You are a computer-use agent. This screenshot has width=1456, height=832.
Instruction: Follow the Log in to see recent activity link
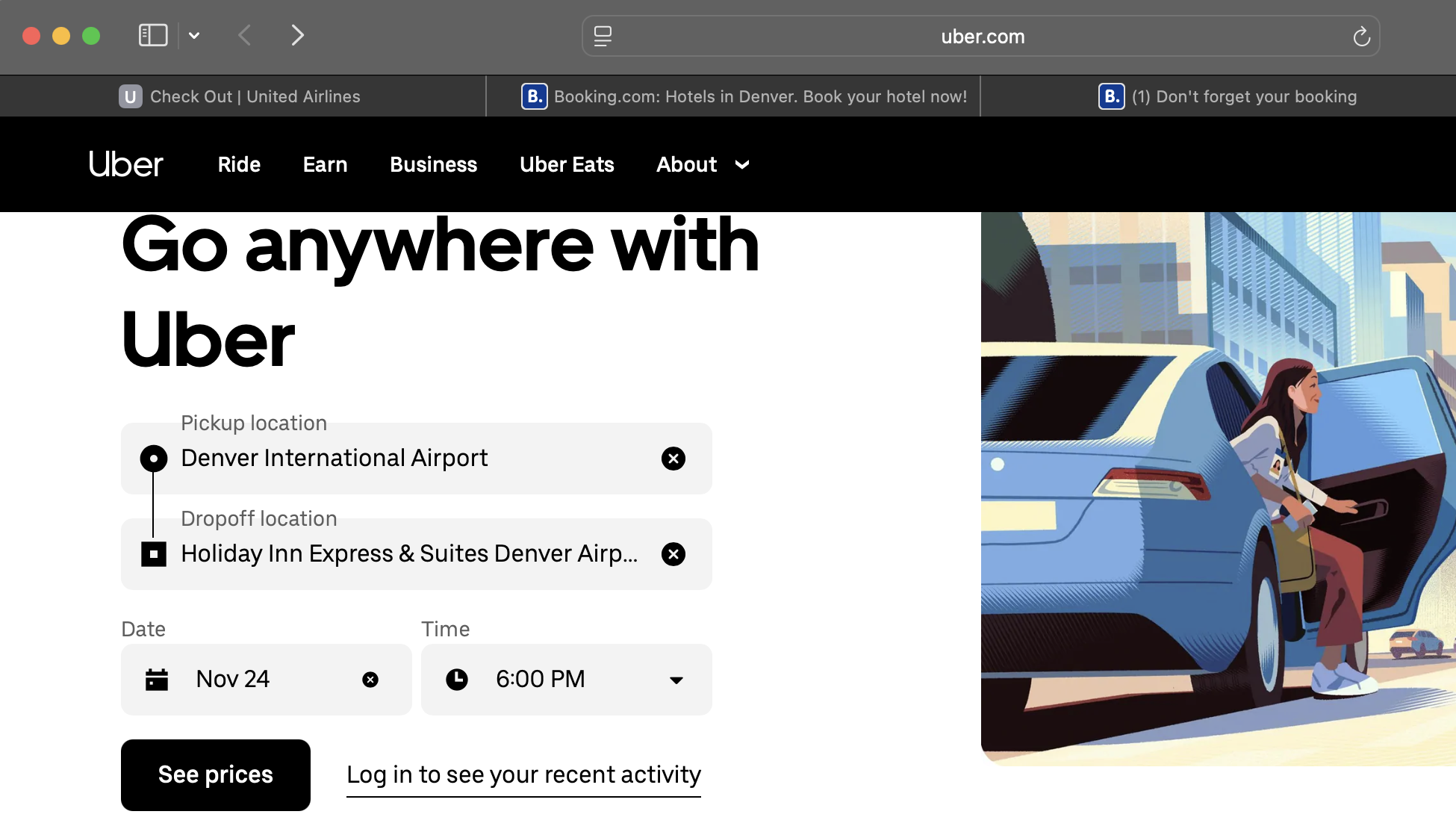click(x=523, y=775)
